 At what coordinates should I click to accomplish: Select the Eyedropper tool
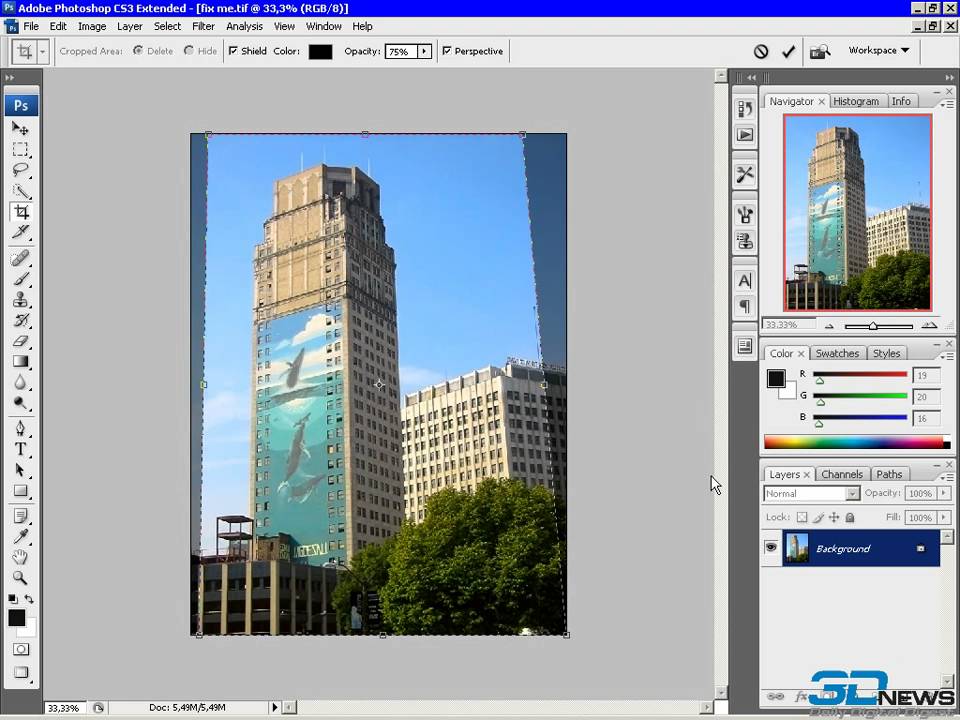click(20, 536)
